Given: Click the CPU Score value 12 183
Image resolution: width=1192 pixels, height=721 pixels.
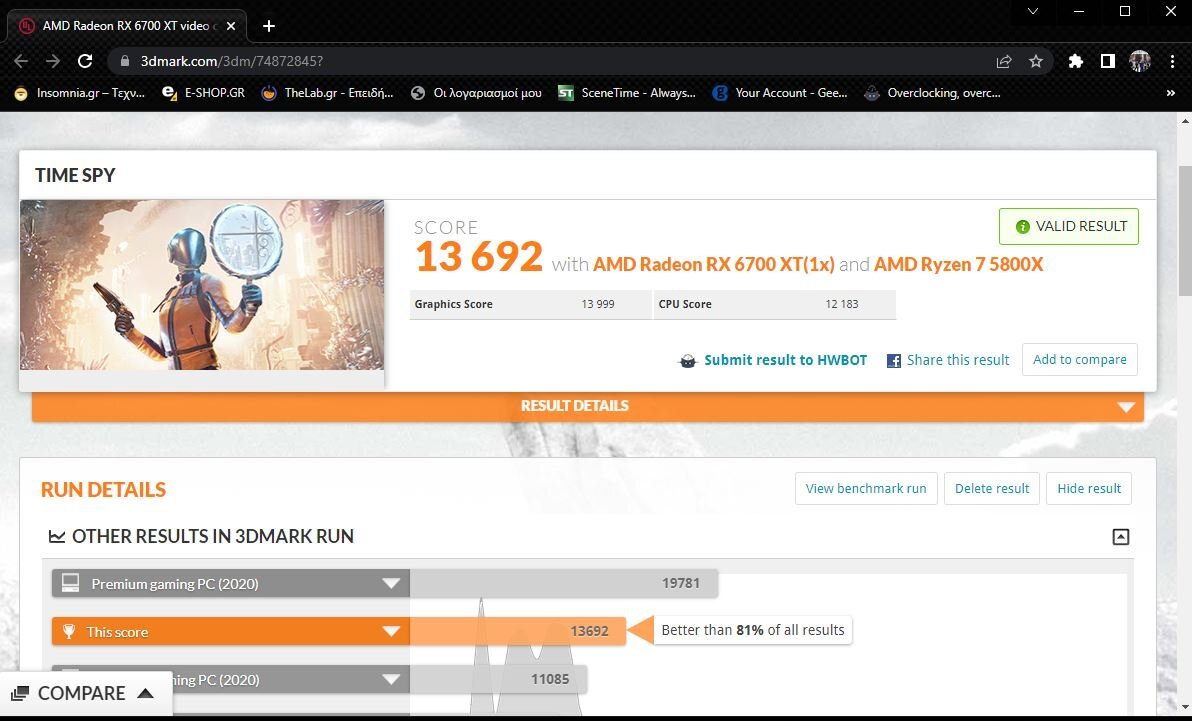Looking at the screenshot, I should click(x=842, y=304).
